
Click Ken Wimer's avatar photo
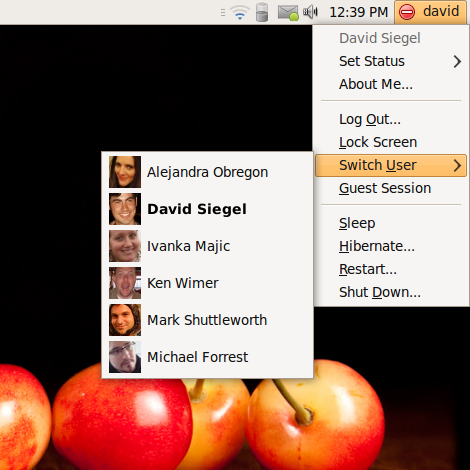point(125,283)
